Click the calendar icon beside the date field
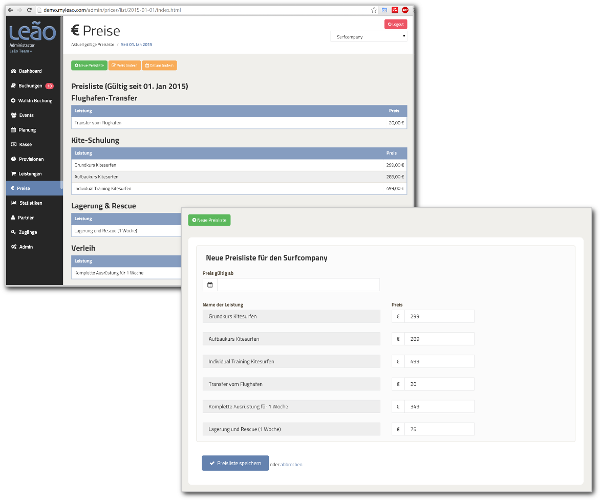 click(x=210, y=285)
